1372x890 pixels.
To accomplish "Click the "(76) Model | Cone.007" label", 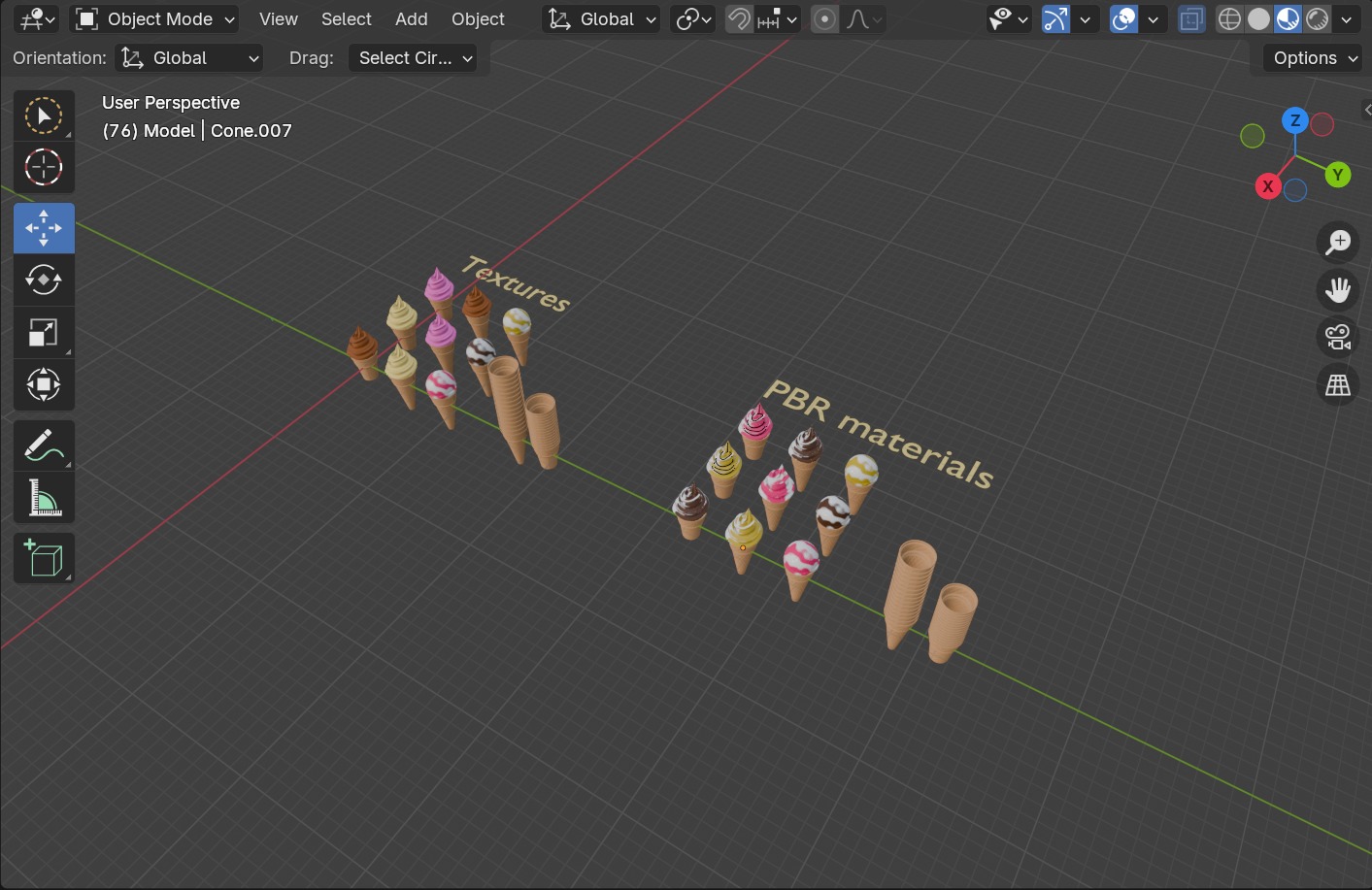I will click(197, 131).
